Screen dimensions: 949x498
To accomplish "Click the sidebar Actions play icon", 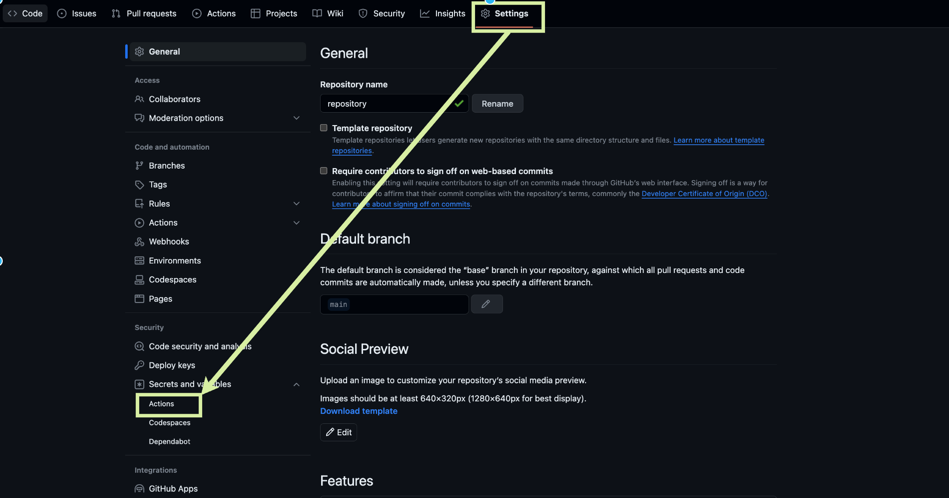I will tap(139, 223).
